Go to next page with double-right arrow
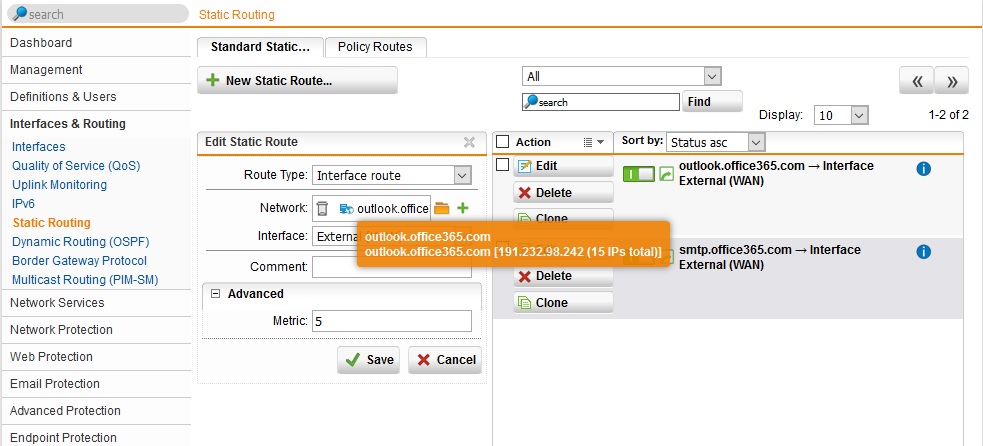The image size is (983, 446). click(x=951, y=81)
